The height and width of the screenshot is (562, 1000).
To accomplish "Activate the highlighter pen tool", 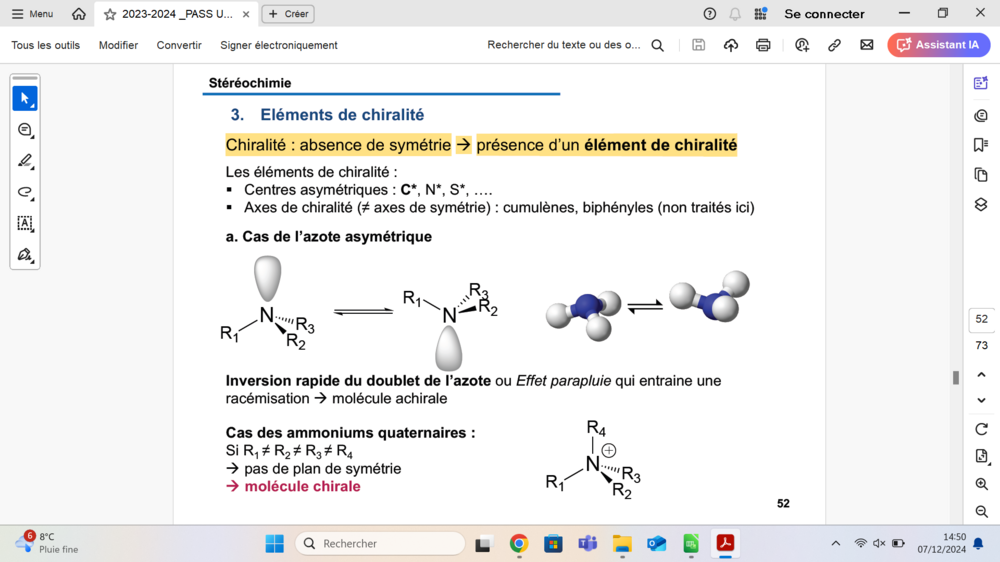I will pyautogui.click(x=25, y=161).
